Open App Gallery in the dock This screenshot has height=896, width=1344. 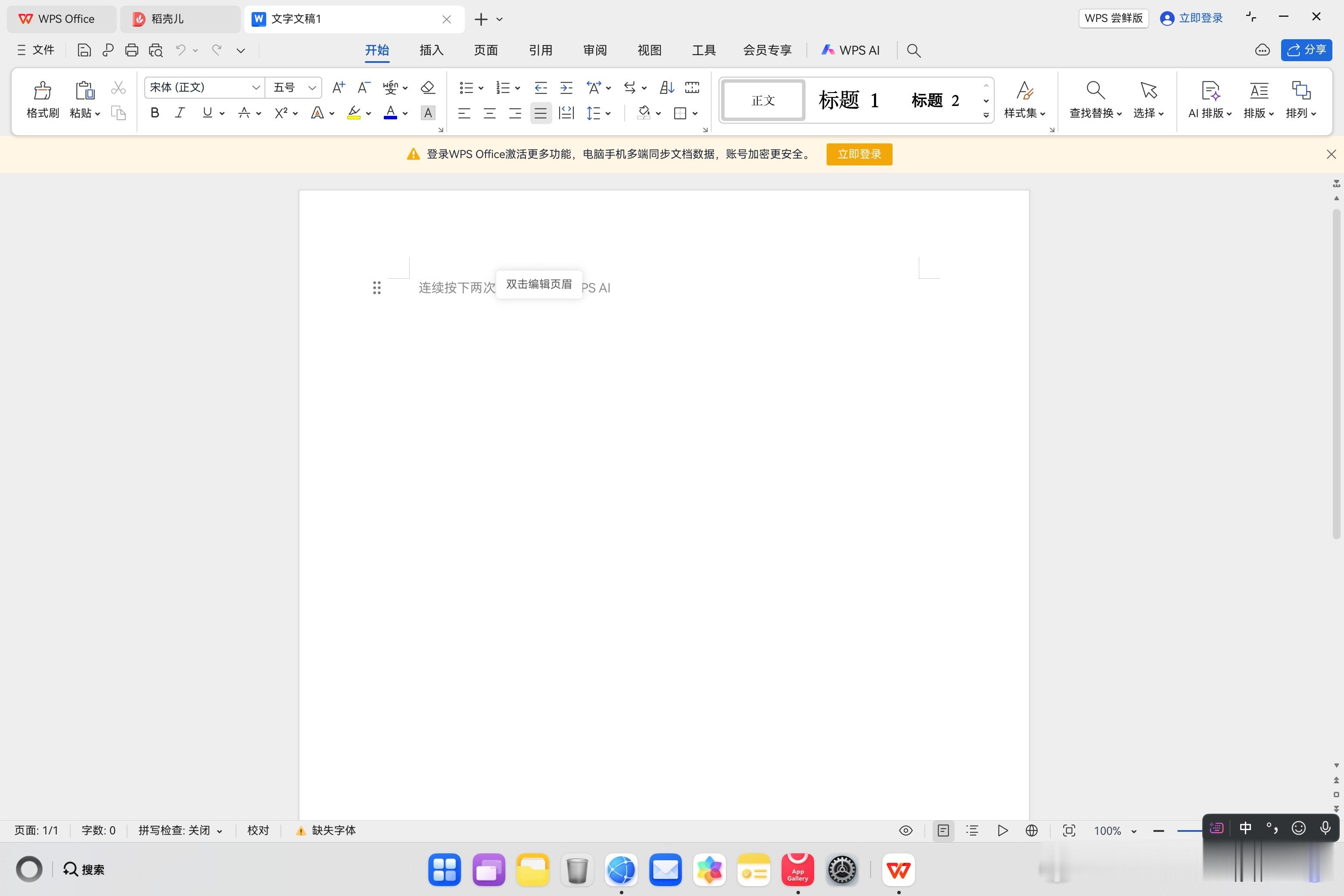[798, 870]
